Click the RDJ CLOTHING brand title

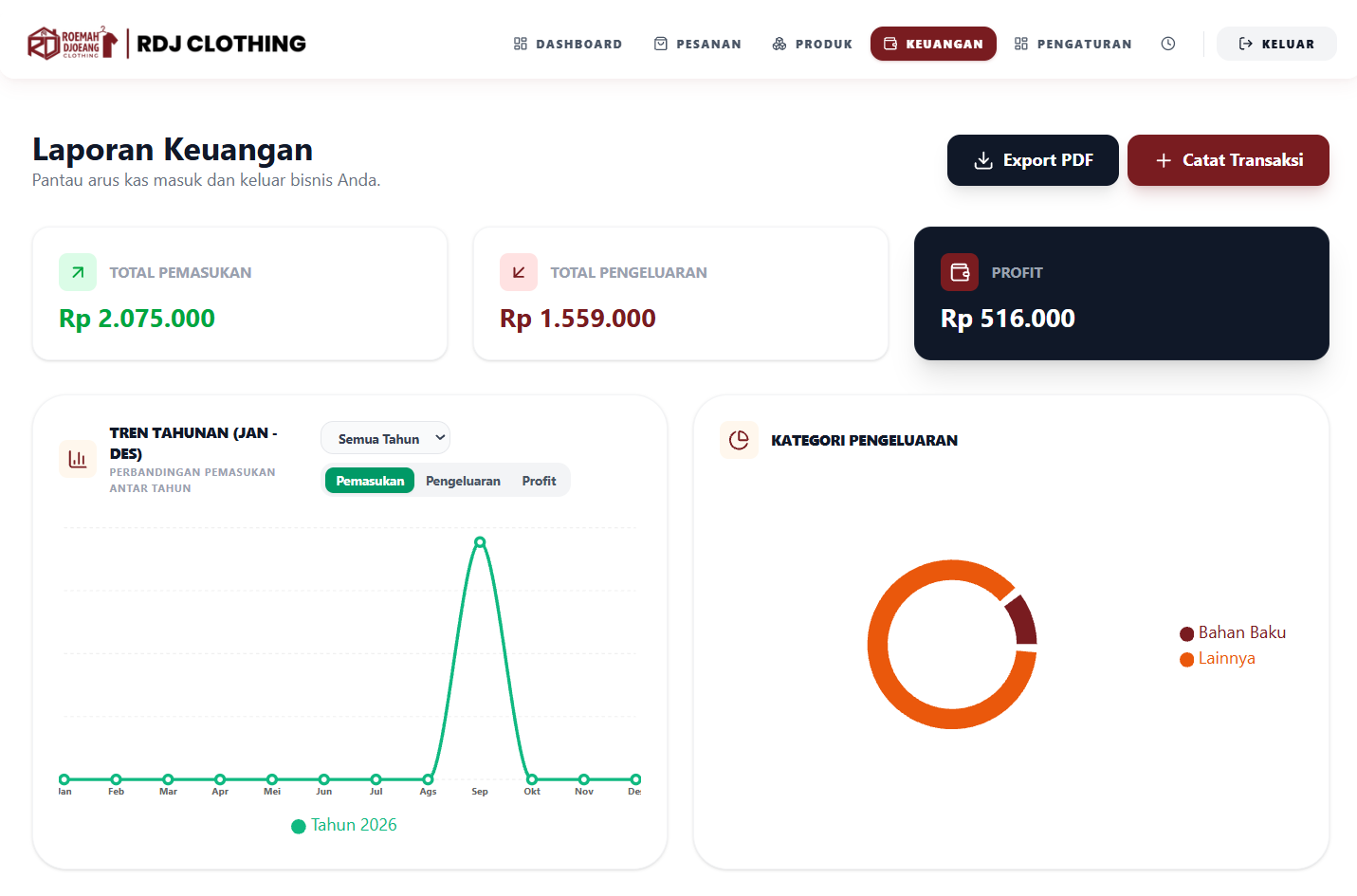pos(221,44)
